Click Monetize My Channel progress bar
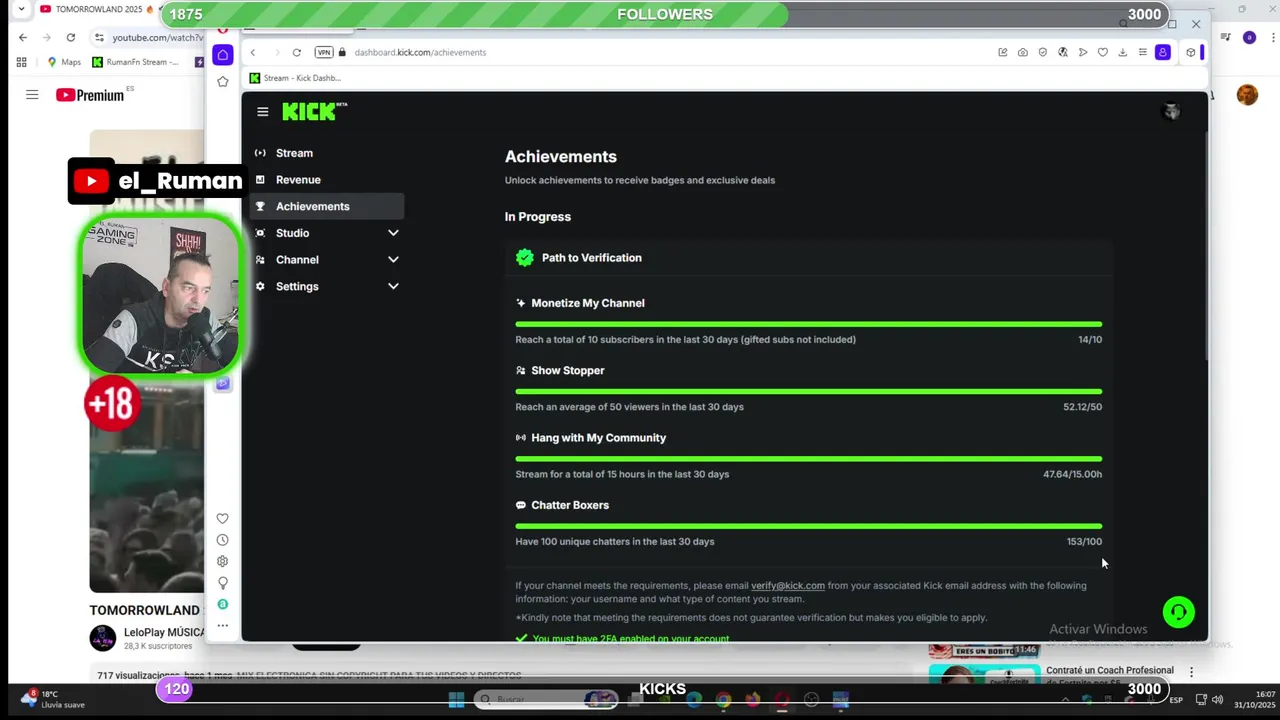Image resolution: width=1280 pixels, height=720 pixels. coord(808,324)
